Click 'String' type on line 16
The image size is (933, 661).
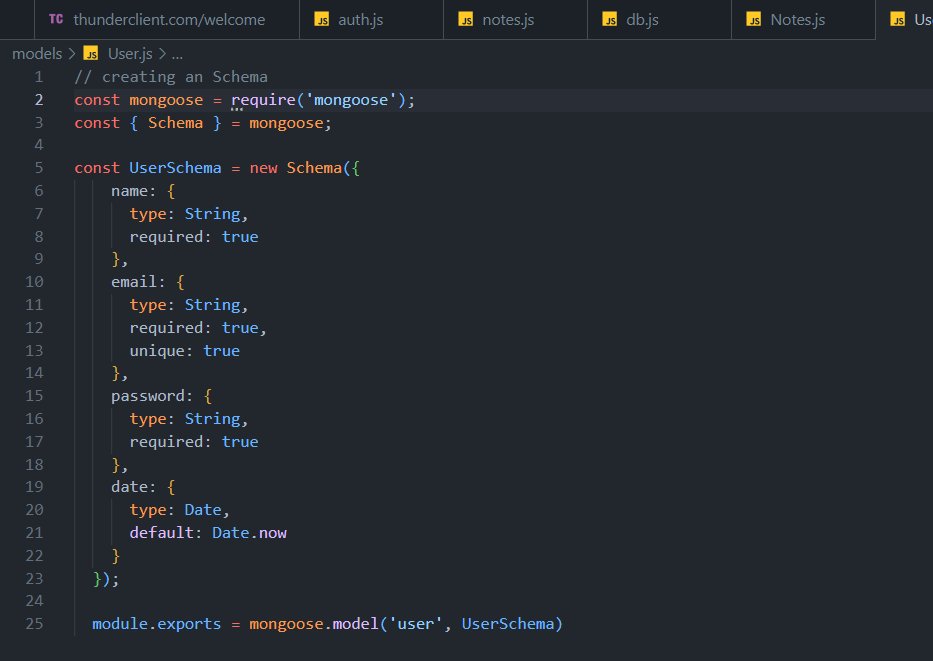point(212,419)
